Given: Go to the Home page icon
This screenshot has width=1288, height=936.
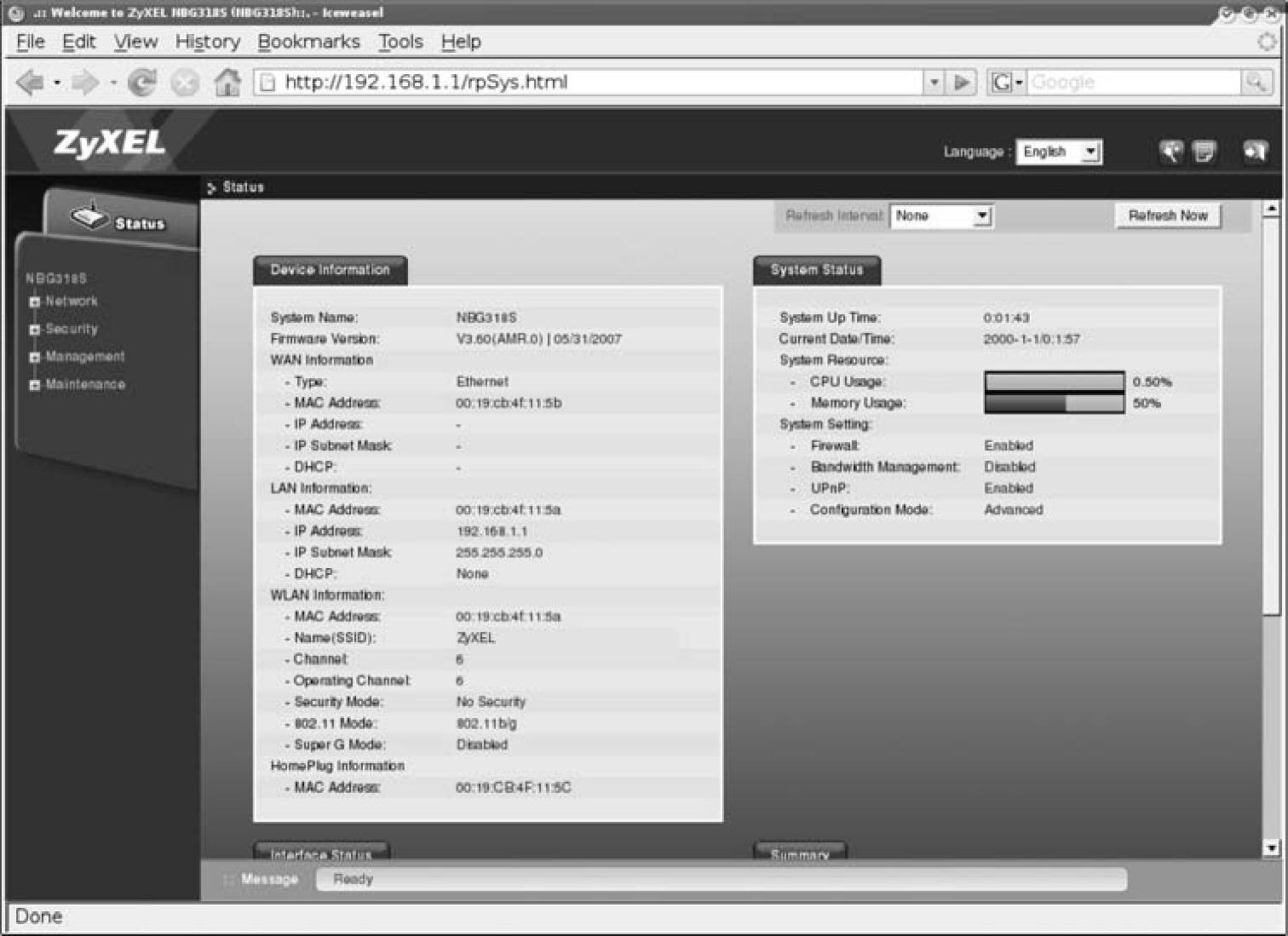Looking at the screenshot, I should click(x=227, y=83).
